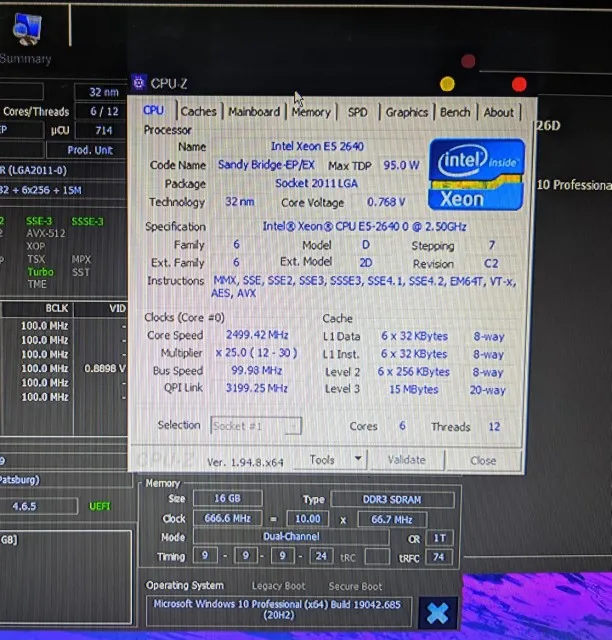Viewport: 612px width, 640px height.
Task: Click the Ver. 1.94.8.x64 version text
Action: coord(245,462)
